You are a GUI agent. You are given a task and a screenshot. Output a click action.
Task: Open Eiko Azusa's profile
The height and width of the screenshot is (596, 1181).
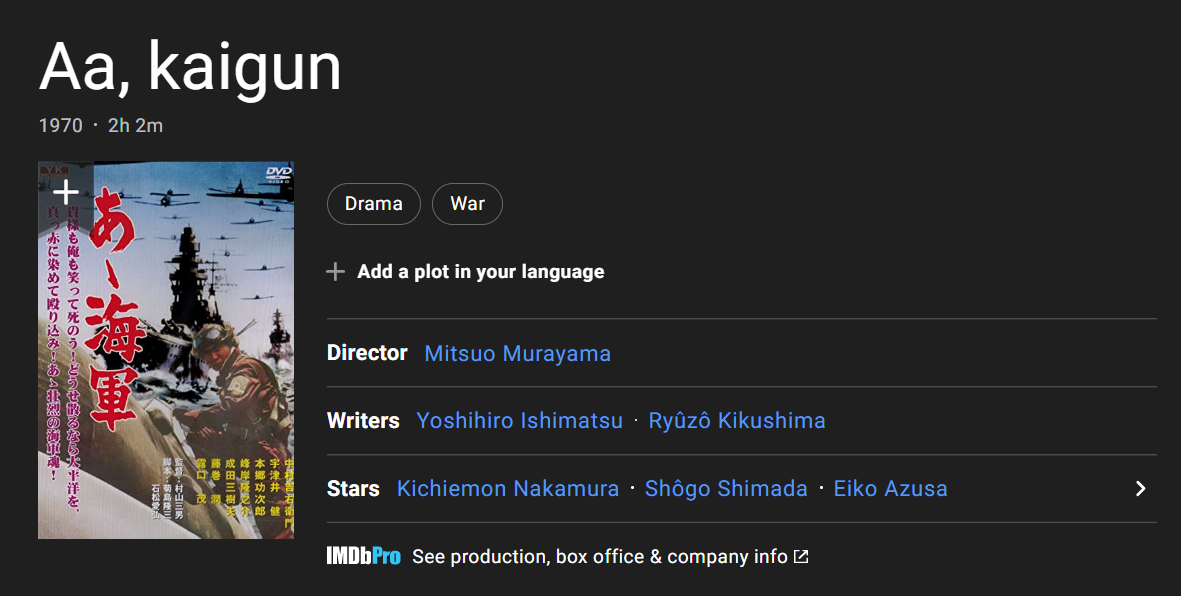(x=890, y=489)
